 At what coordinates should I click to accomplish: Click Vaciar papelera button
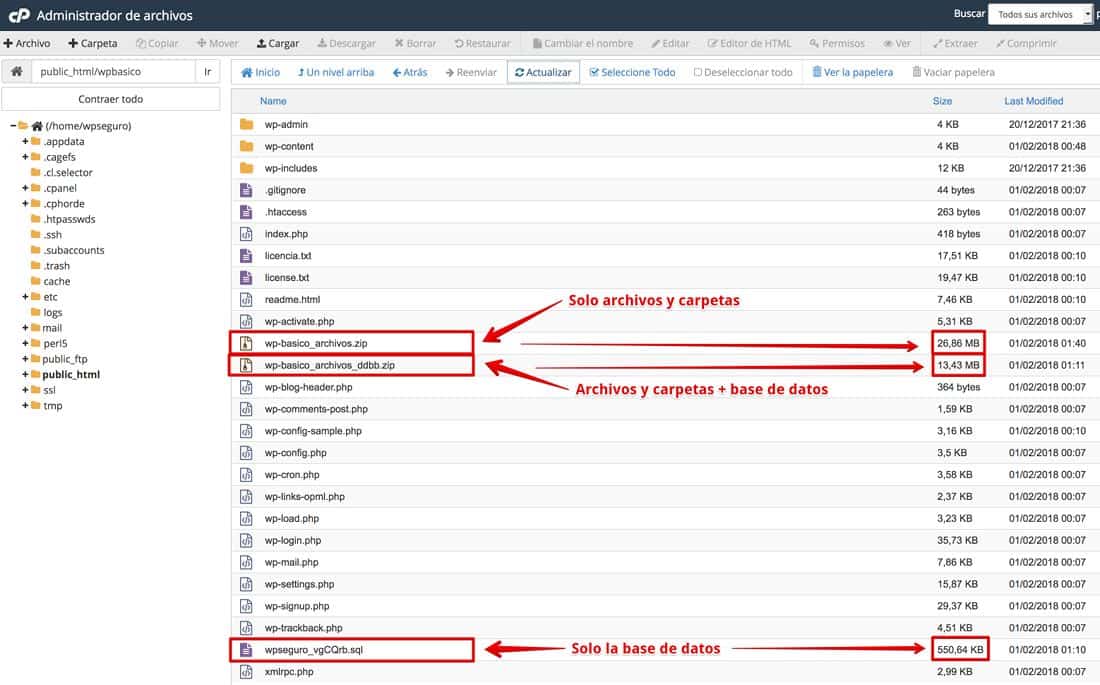[x=953, y=72]
